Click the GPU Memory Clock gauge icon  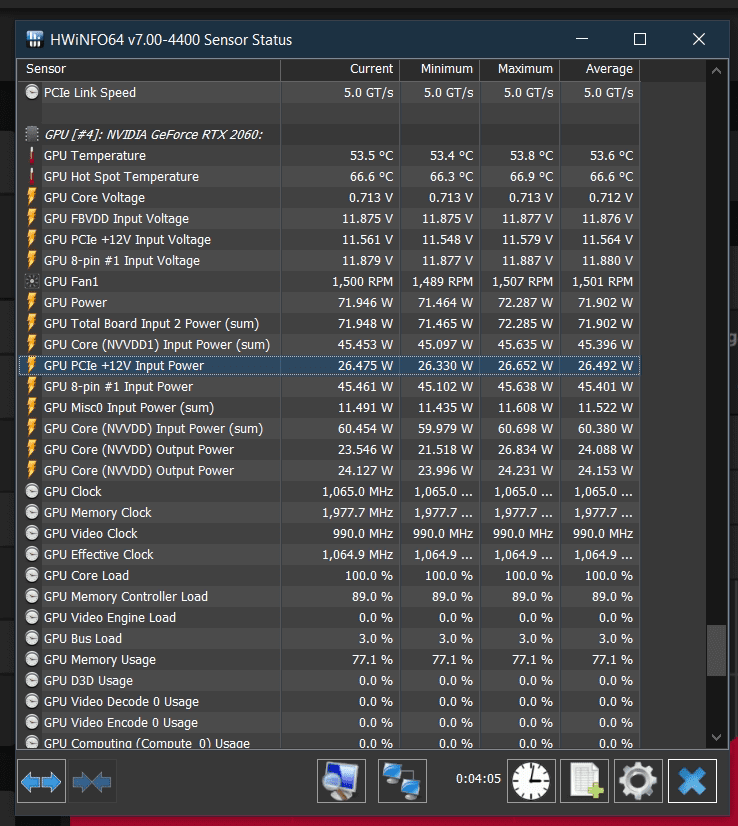coord(32,513)
